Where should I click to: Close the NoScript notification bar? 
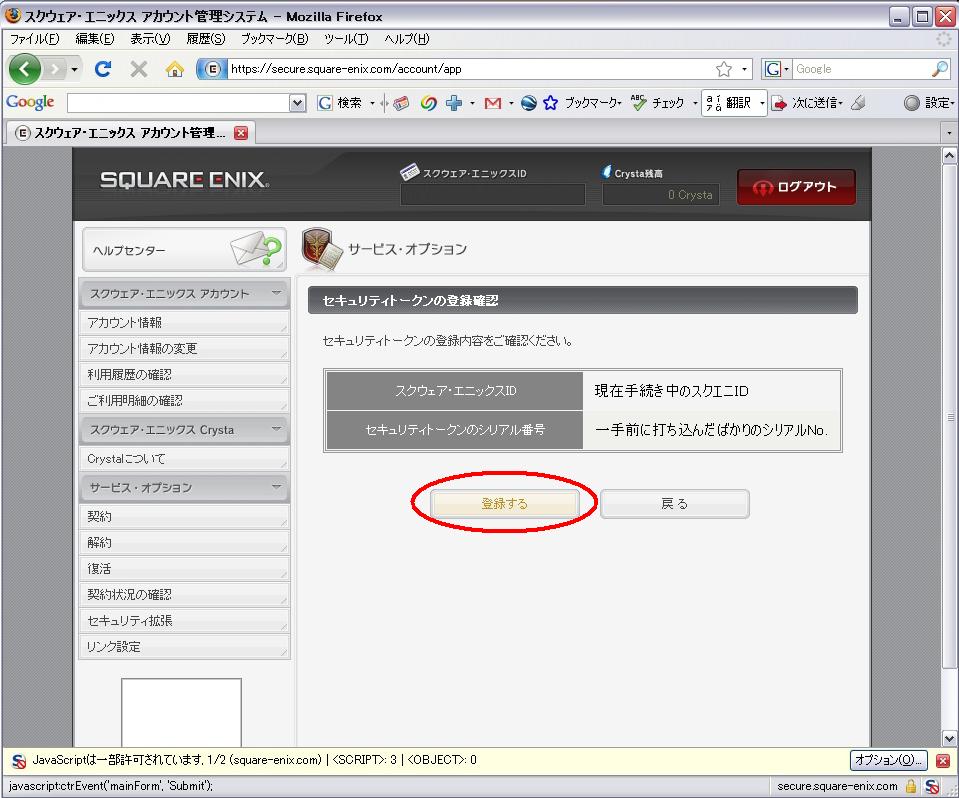(943, 761)
